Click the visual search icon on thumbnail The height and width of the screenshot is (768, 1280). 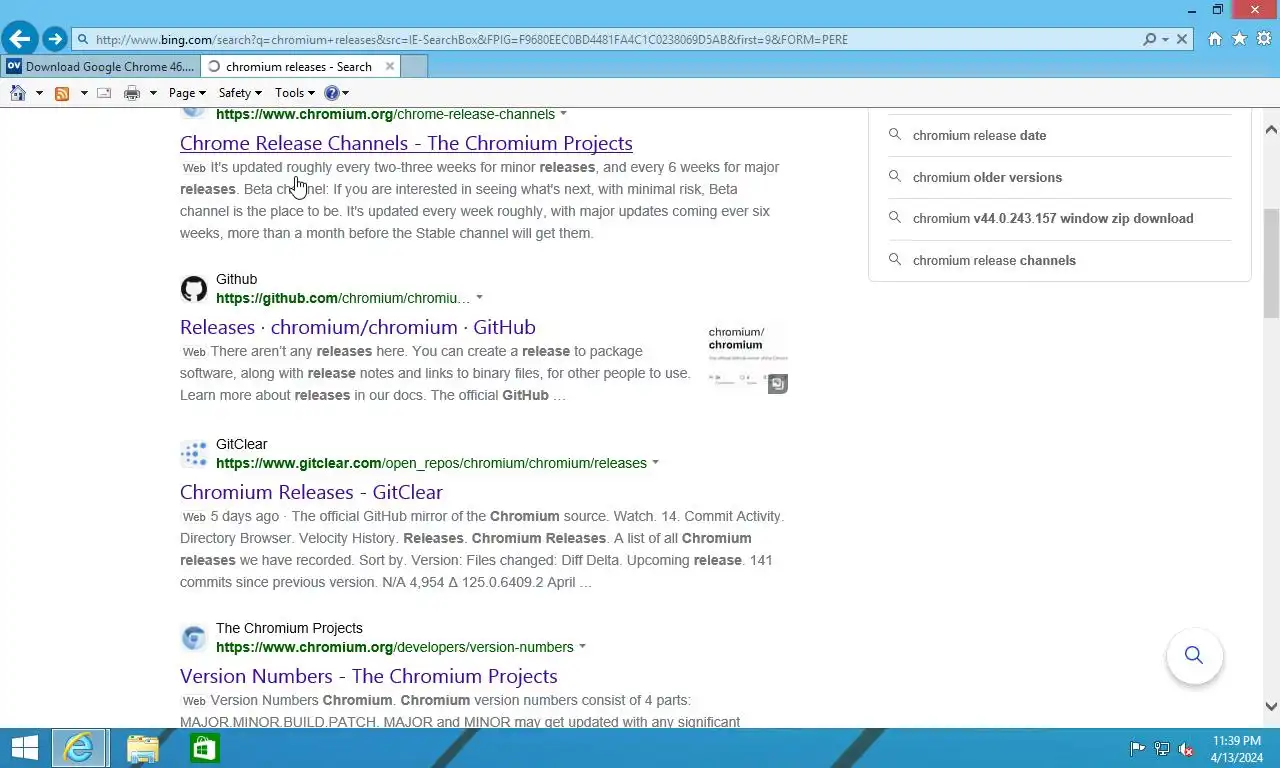click(x=778, y=383)
